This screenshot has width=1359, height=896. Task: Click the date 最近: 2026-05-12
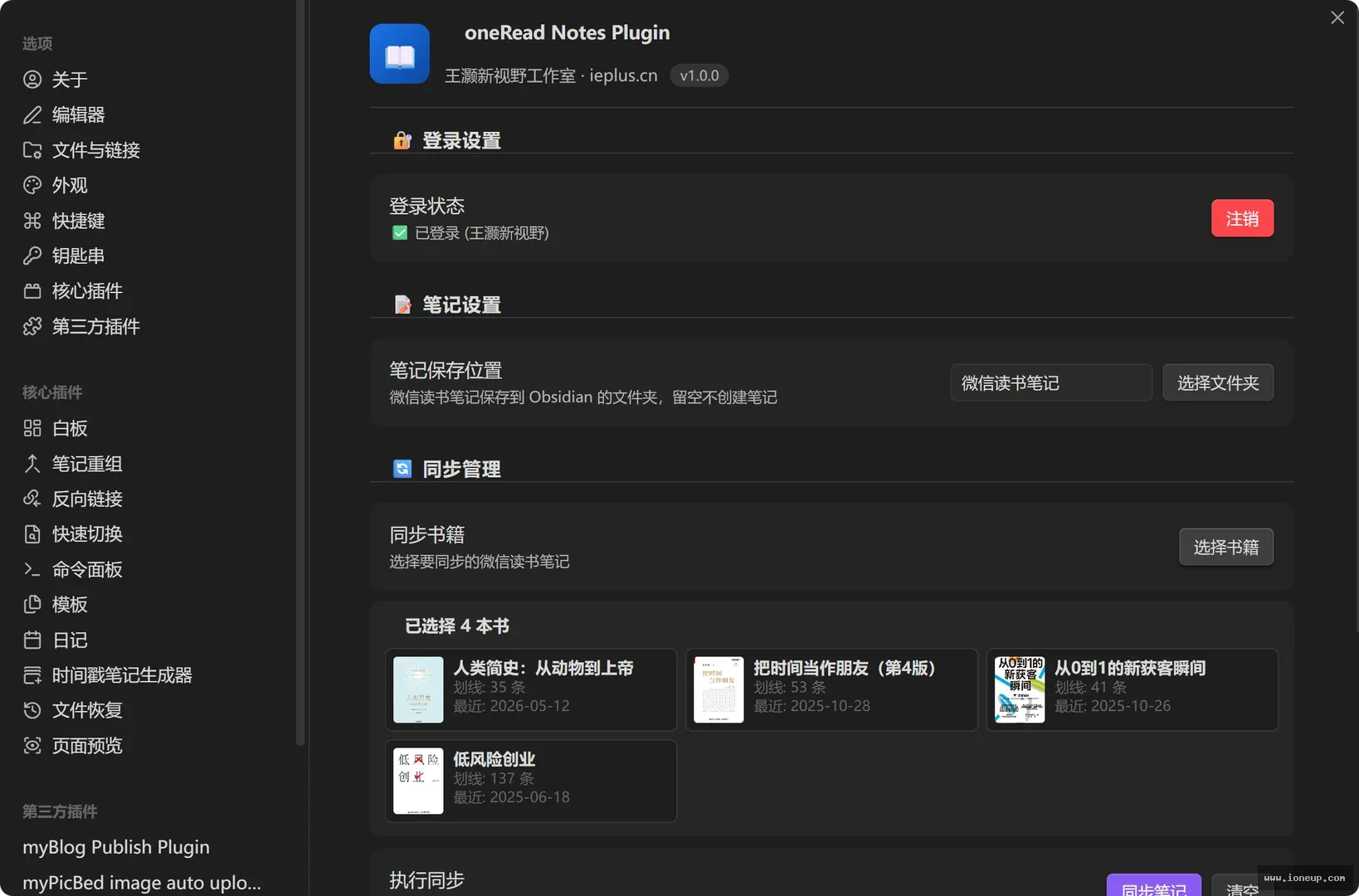511,706
